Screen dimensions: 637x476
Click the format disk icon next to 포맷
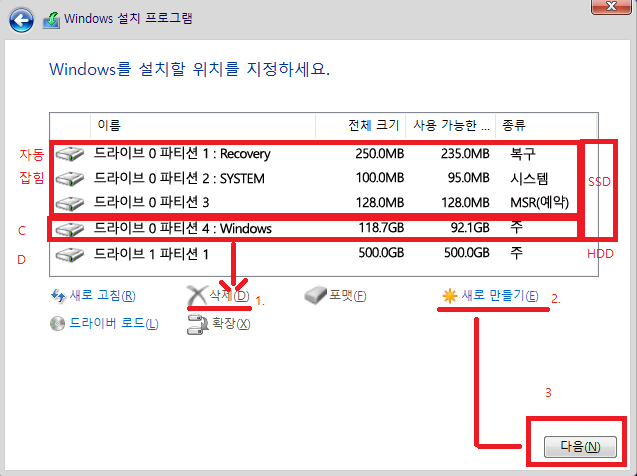click(x=315, y=295)
